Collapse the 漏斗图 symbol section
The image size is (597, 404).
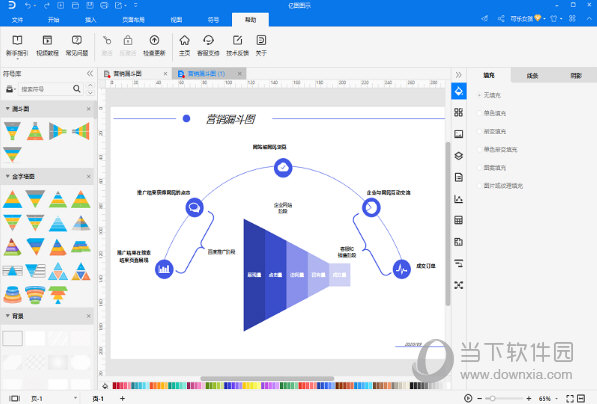[7, 109]
